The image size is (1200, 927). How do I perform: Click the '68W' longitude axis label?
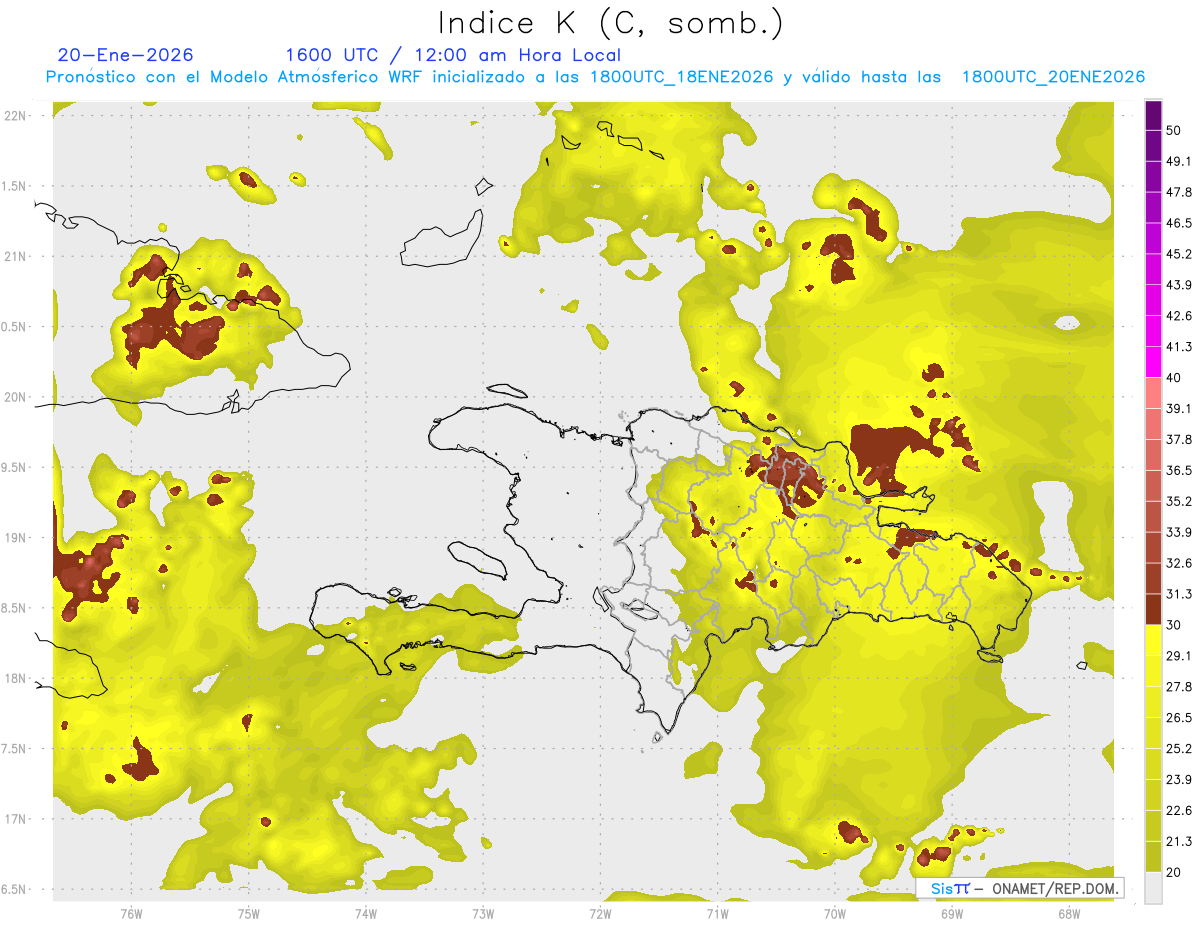[1069, 914]
